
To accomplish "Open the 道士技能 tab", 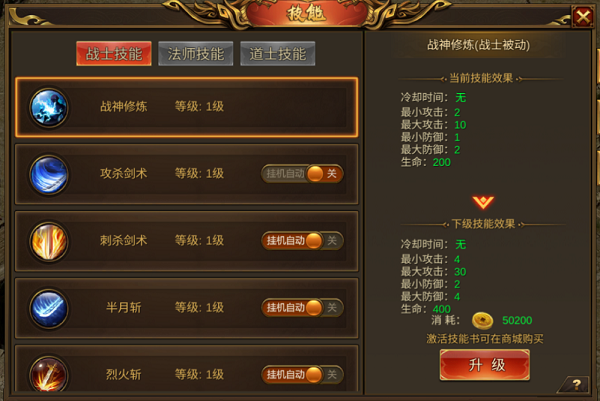I will coord(278,54).
